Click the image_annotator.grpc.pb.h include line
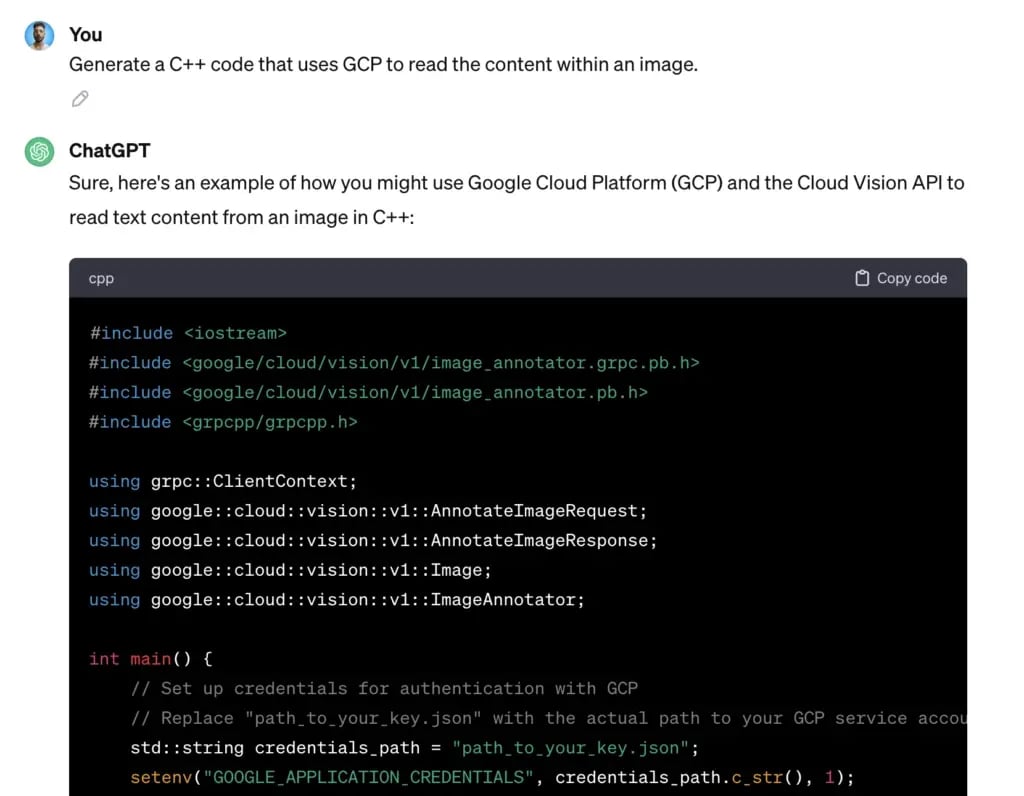The height and width of the screenshot is (796, 1024). 394,363
